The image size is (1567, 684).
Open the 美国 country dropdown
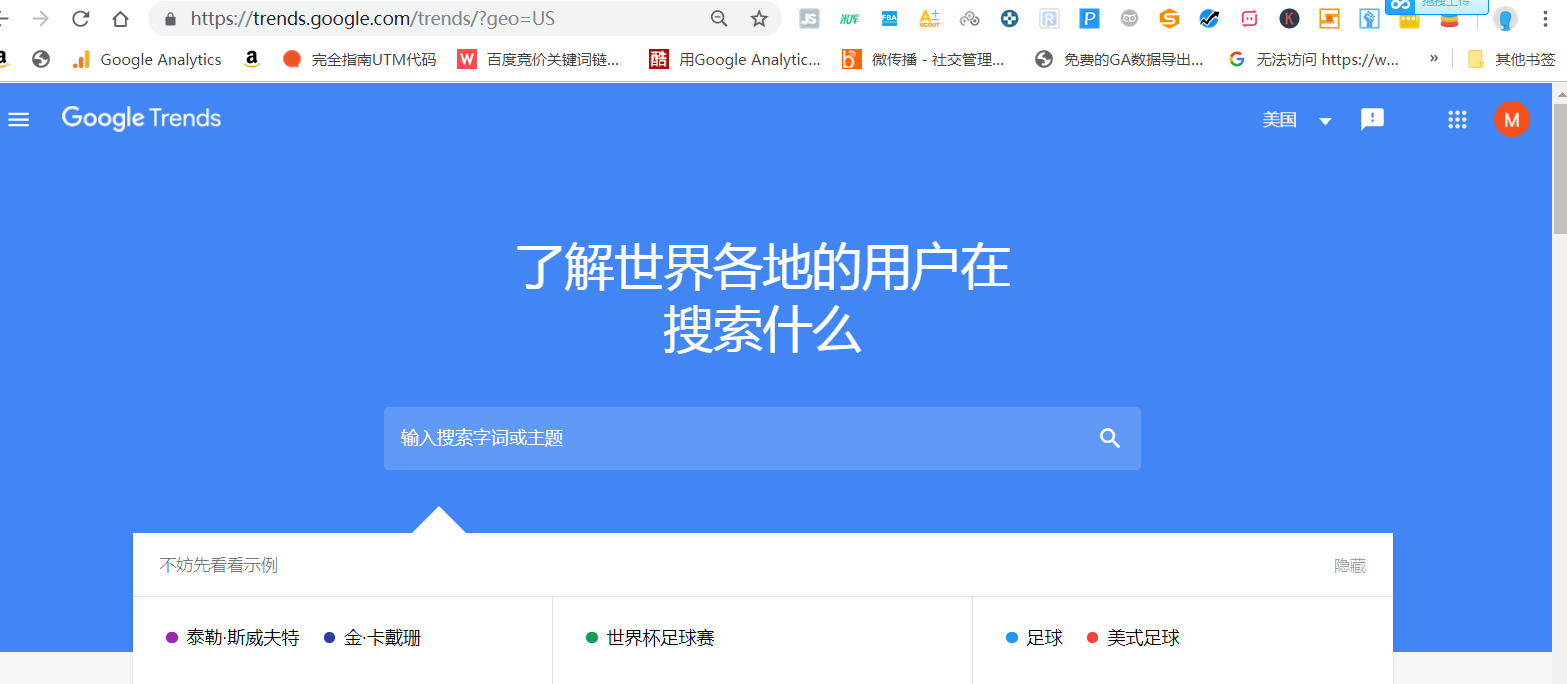(1297, 120)
